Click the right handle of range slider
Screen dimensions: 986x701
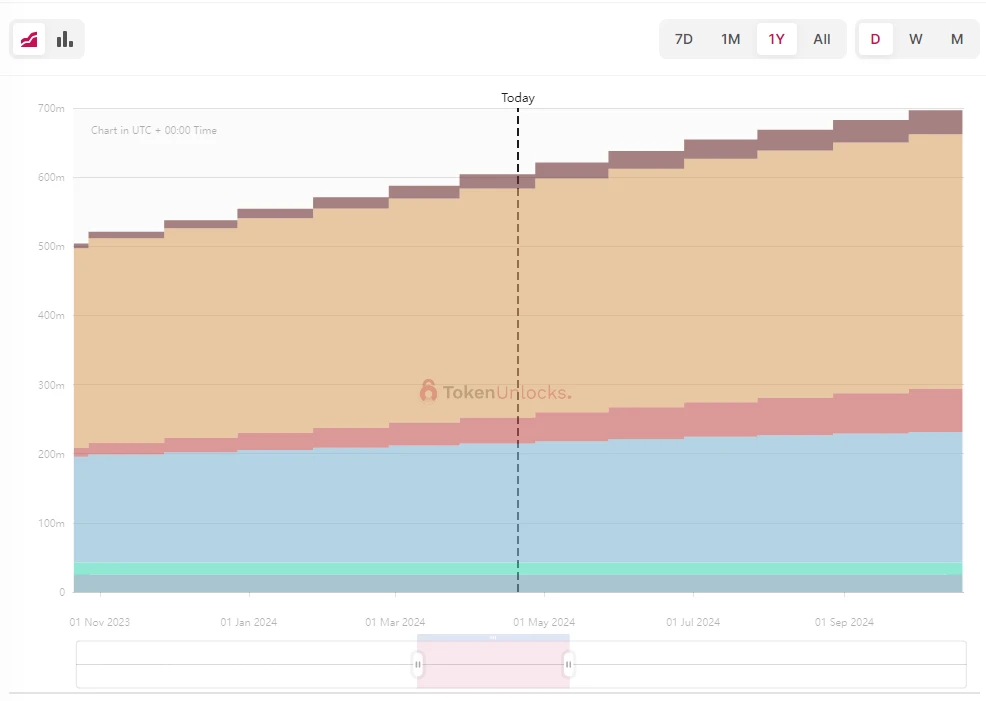click(568, 664)
